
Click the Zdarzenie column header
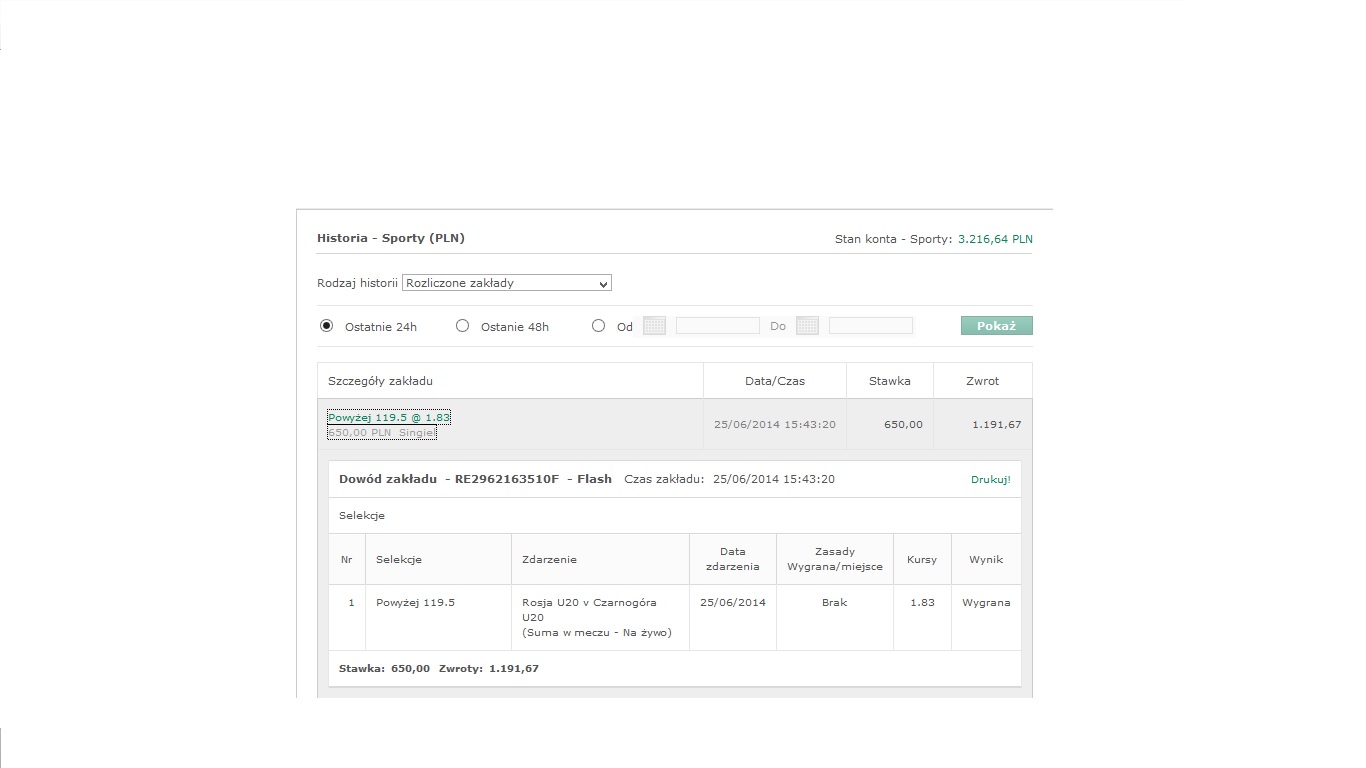pyautogui.click(x=601, y=559)
